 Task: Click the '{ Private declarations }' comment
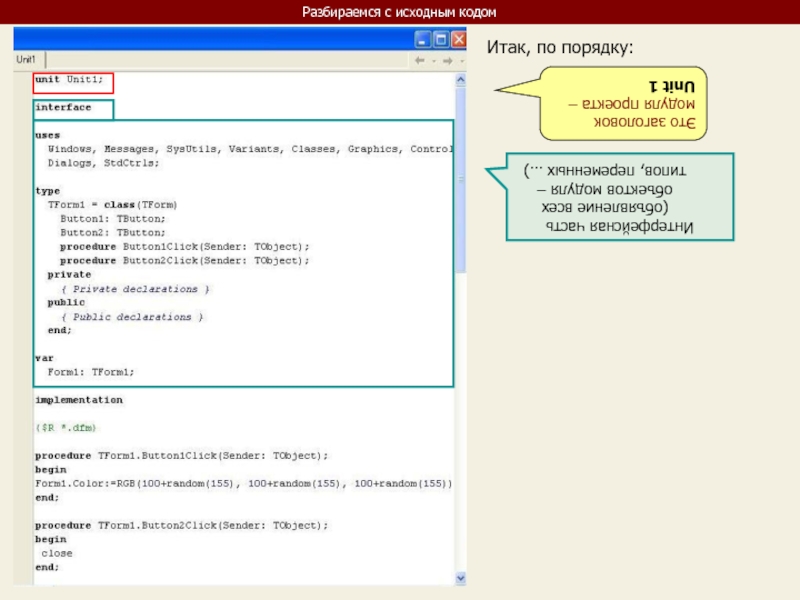(x=135, y=289)
